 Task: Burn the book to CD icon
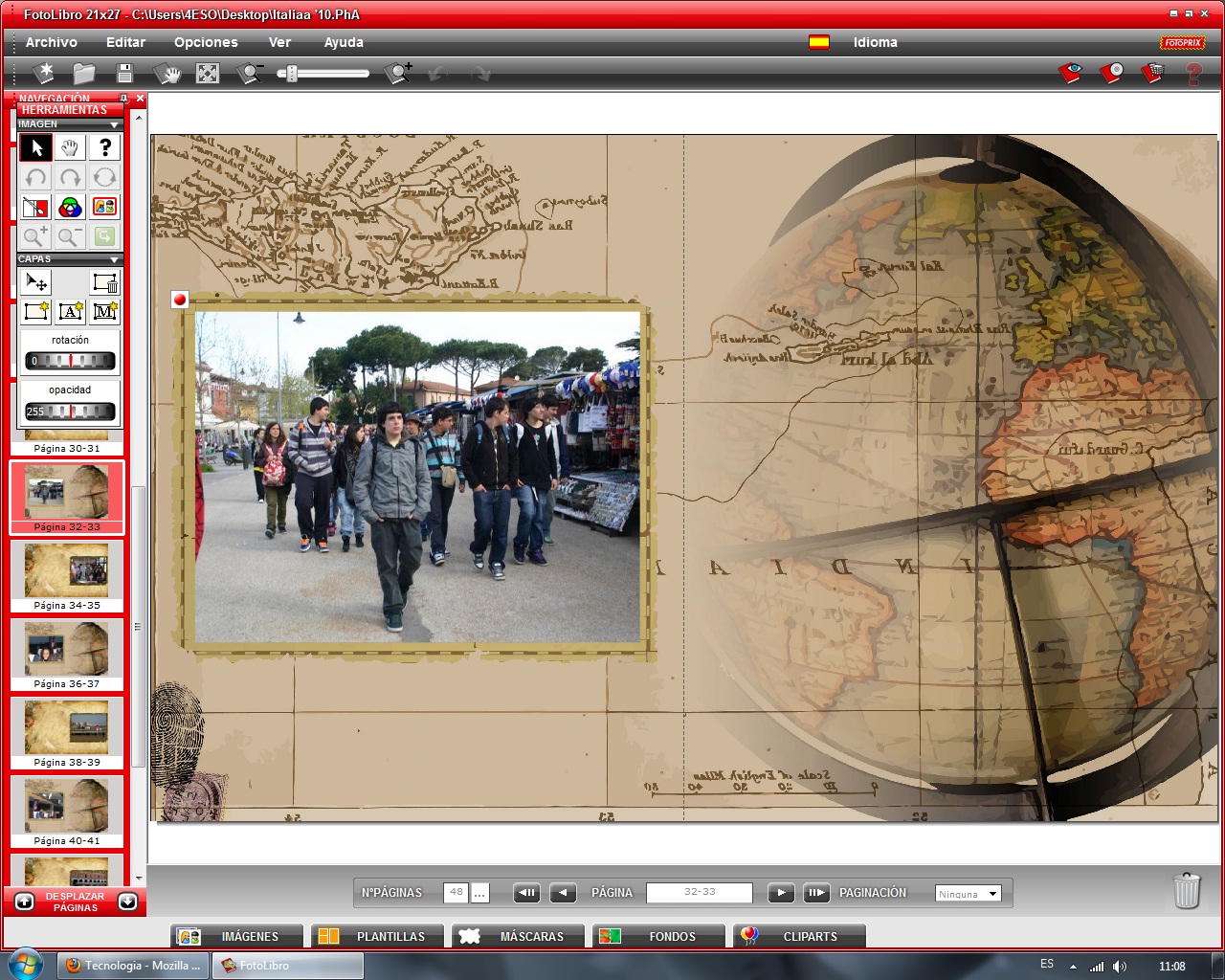click(x=1111, y=73)
